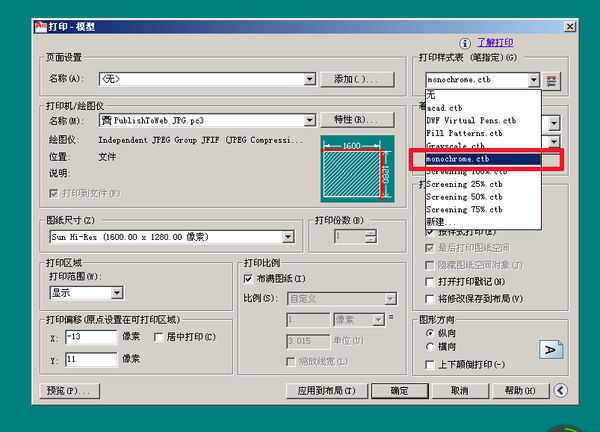Click the paper orientation preview icon
Image resolution: width=600 pixels, height=432 pixels.
[552, 348]
